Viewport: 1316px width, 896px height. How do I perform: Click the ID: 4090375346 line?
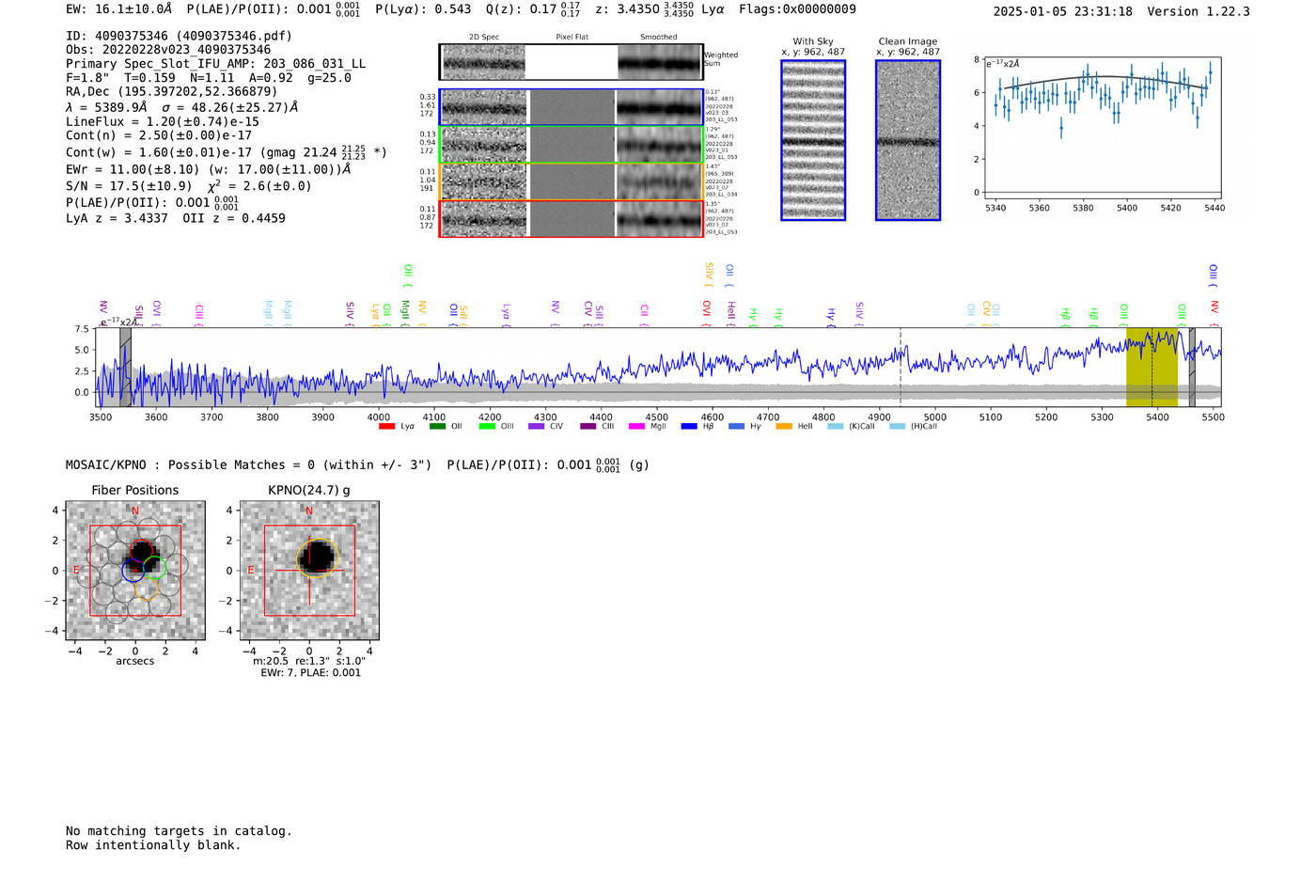point(179,36)
